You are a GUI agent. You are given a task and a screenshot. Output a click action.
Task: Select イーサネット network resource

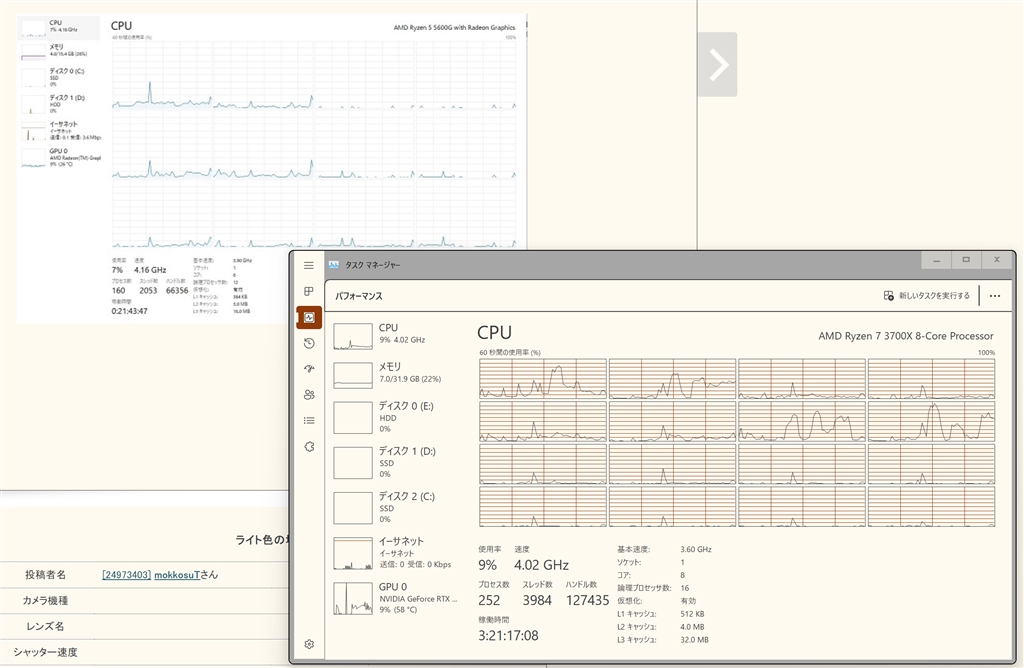pos(398,552)
